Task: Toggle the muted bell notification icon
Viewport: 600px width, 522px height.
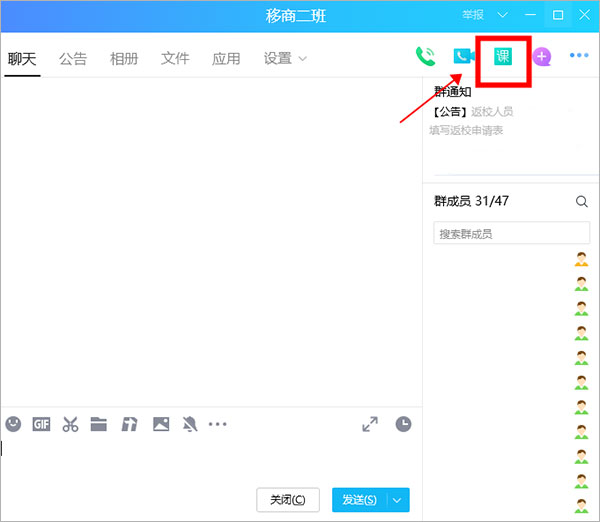Action: click(x=190, y=424)
